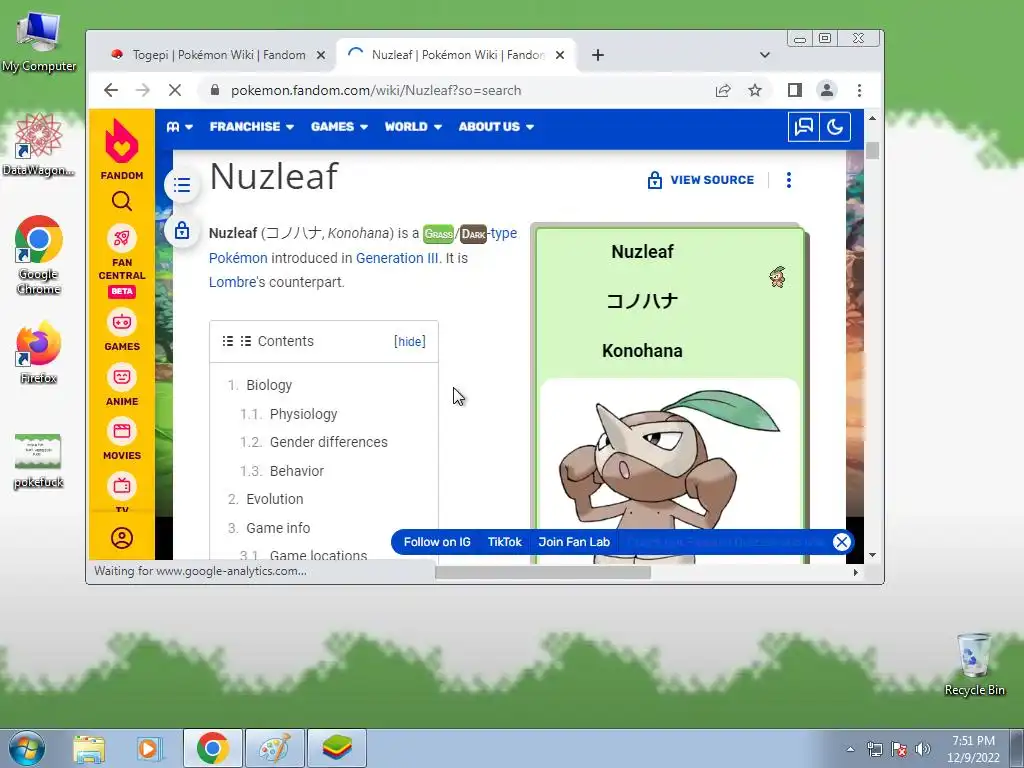
Task: Open the Windows Start button
Action: pyautogui.click(x=27, y=748)
